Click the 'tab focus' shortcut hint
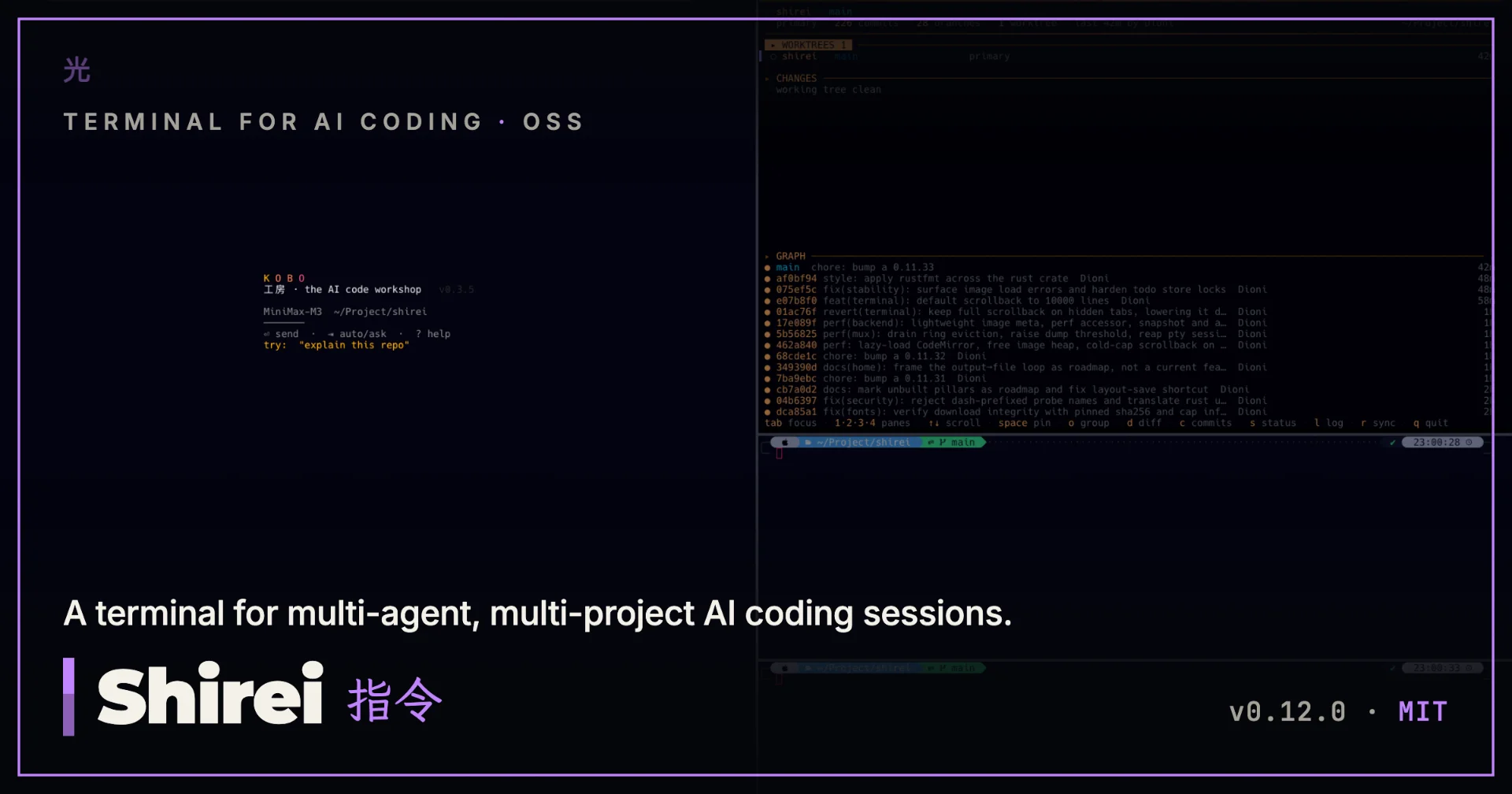The height and width of the screenshot is (794, 1512). pos(791,423)
